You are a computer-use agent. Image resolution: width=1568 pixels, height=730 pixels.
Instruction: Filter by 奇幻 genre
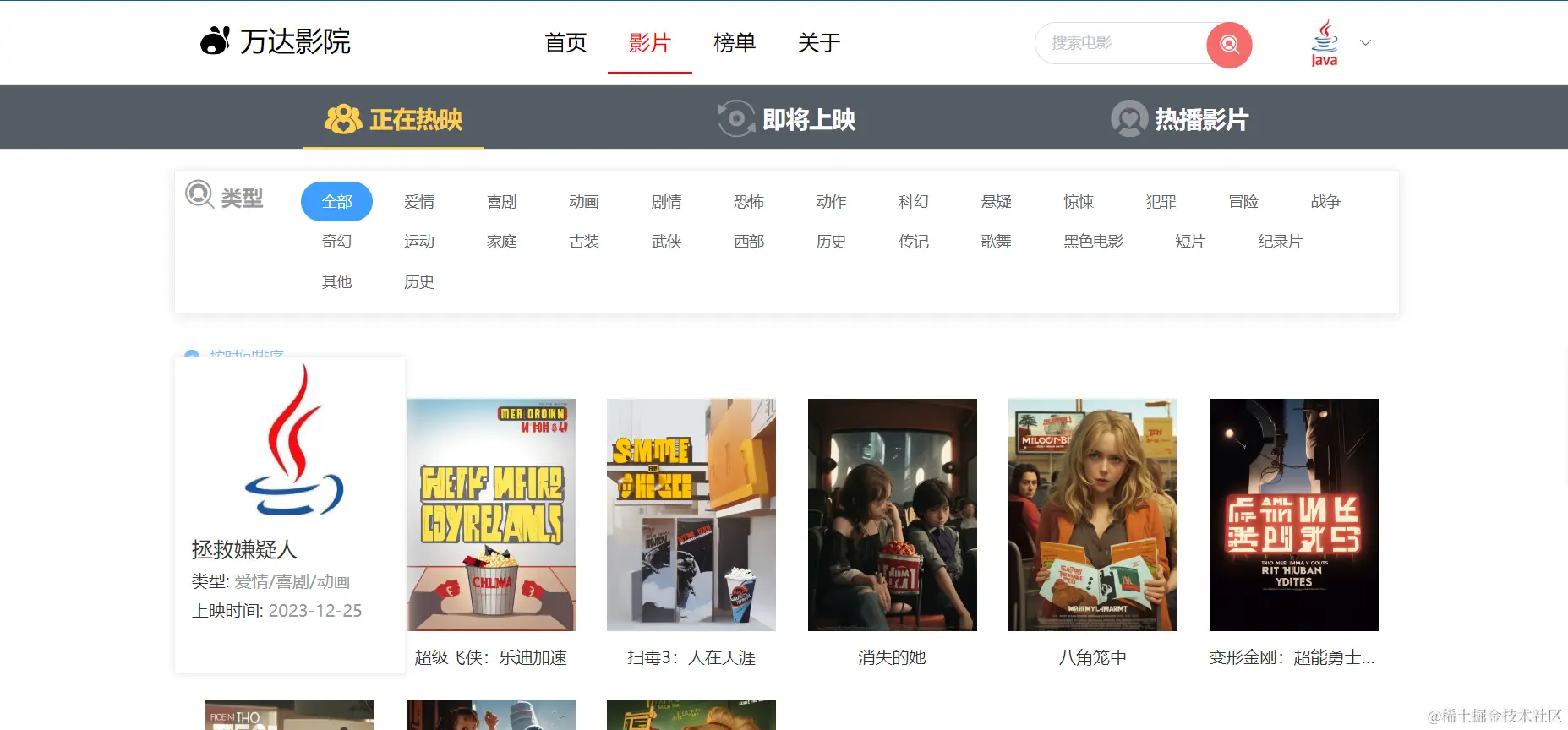click(336, 241)
